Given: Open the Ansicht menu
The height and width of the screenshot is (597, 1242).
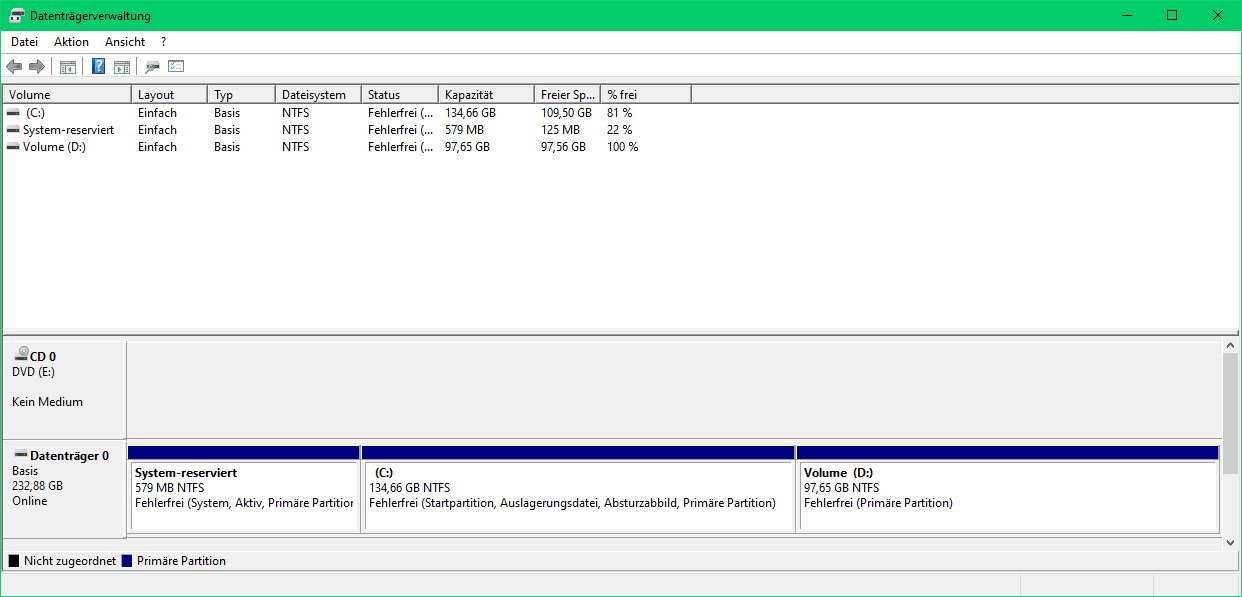Looking at the screenshot, I should [125, 42].
